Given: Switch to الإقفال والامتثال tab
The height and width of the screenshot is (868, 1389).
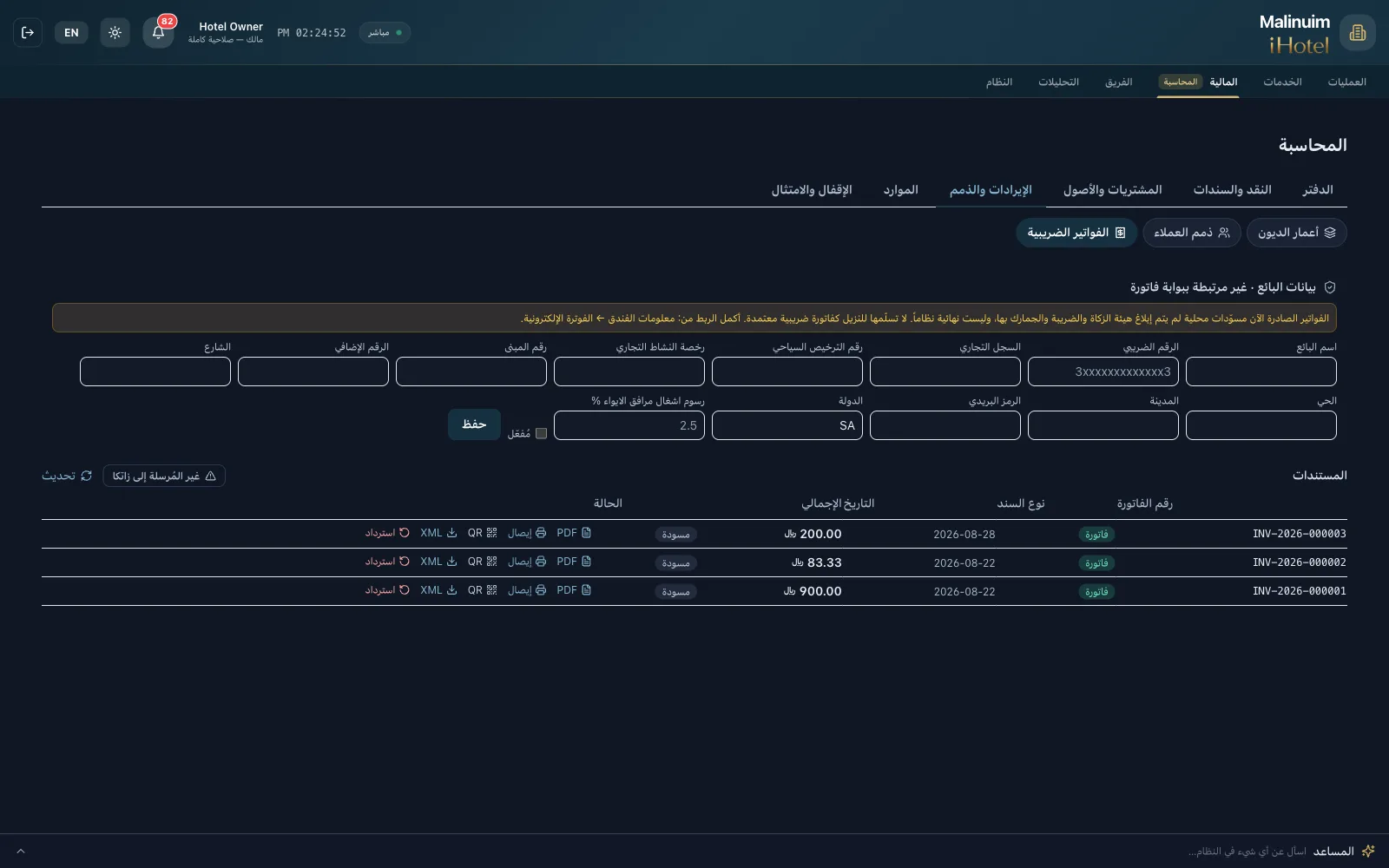Looking at the screenshot, I should tap(812, 189).
